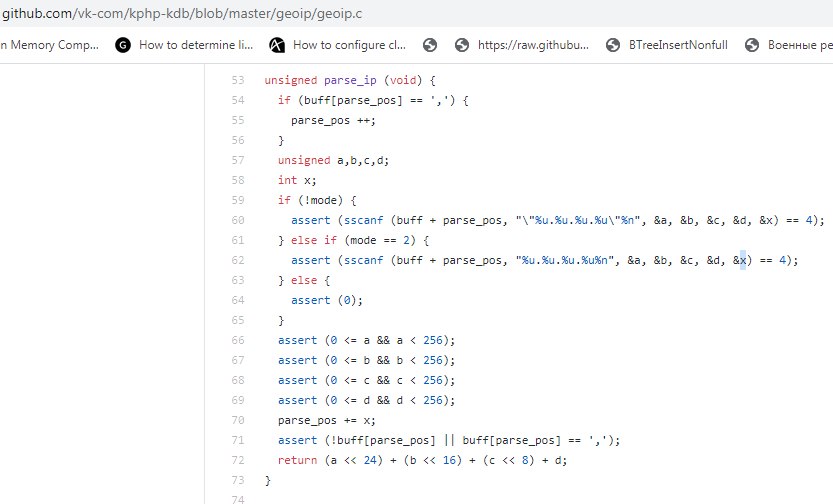This screenshot has height=504, width=833.
Task: Click highlighted '&x' on line 62
Action: tap(740, 260)
